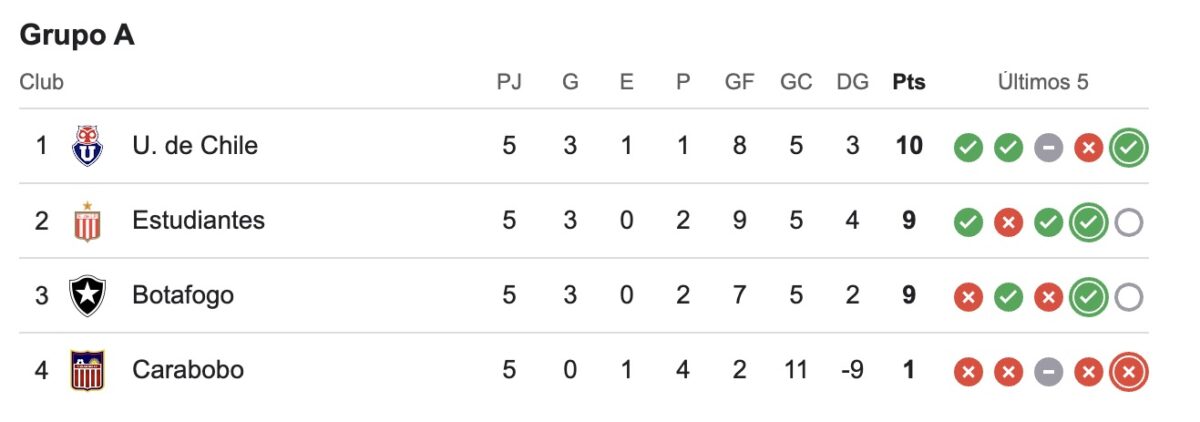The image size is (1200, 422).
Task: Click the U. de Chile club crest
Action: click(87, 146)
